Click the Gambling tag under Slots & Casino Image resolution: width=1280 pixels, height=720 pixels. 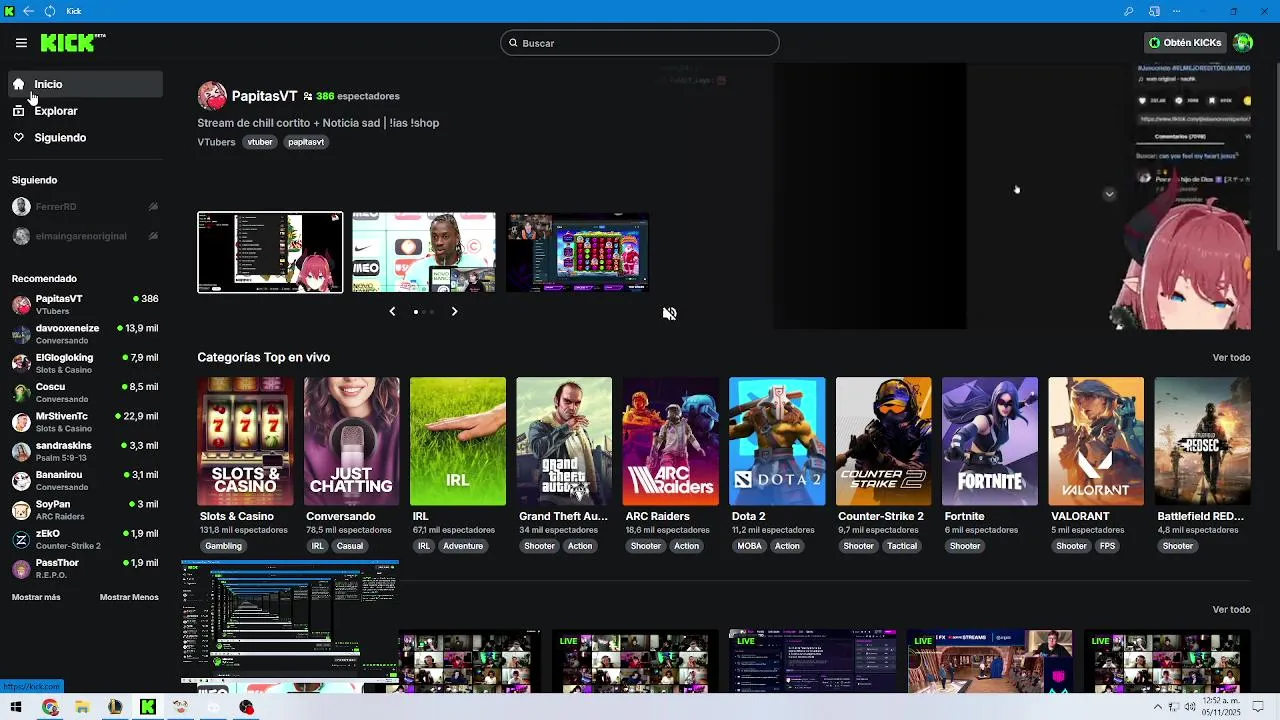(x=224, y=546)
